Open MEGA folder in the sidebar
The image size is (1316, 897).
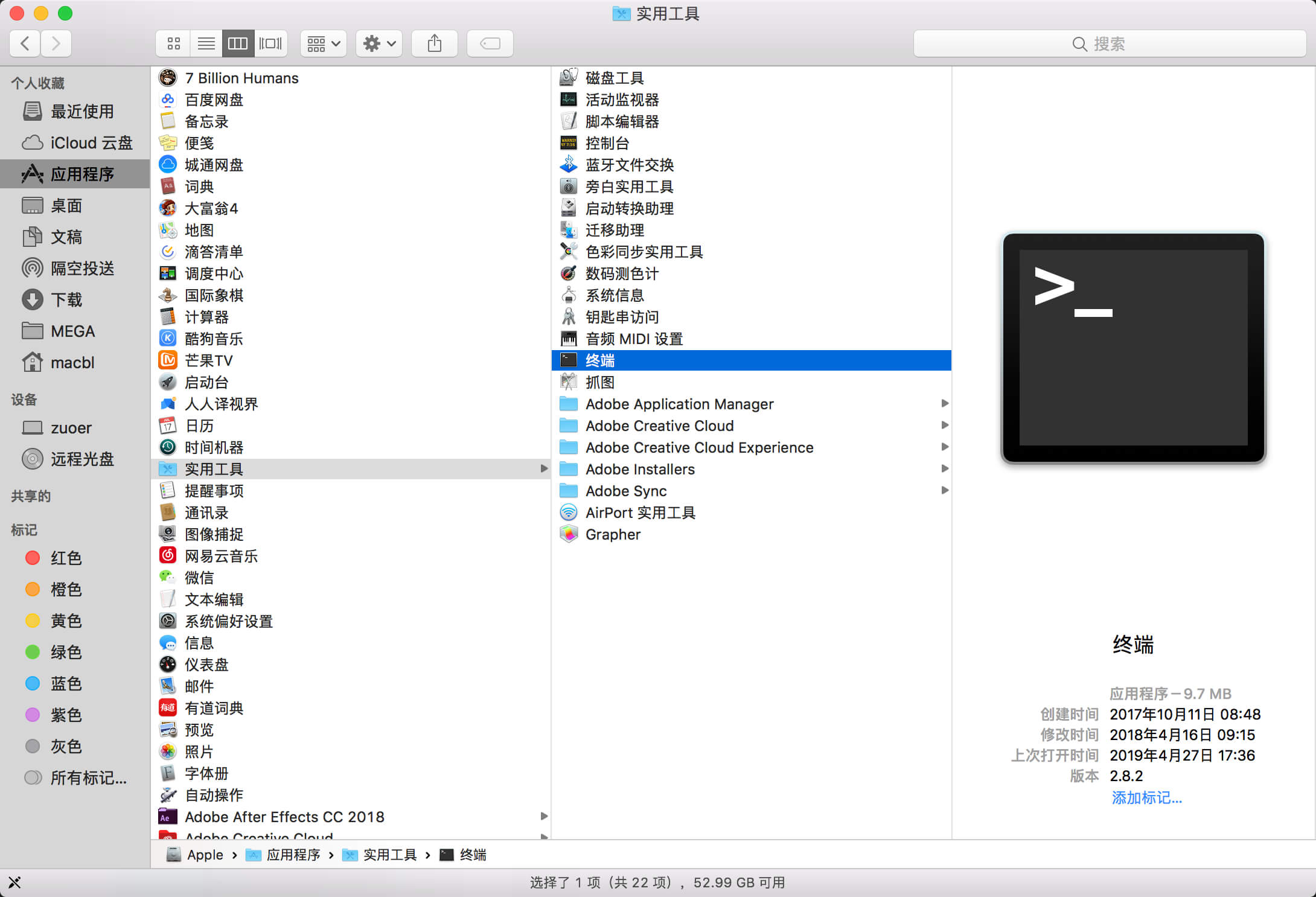pyautogui.click(x=75, y=331)
